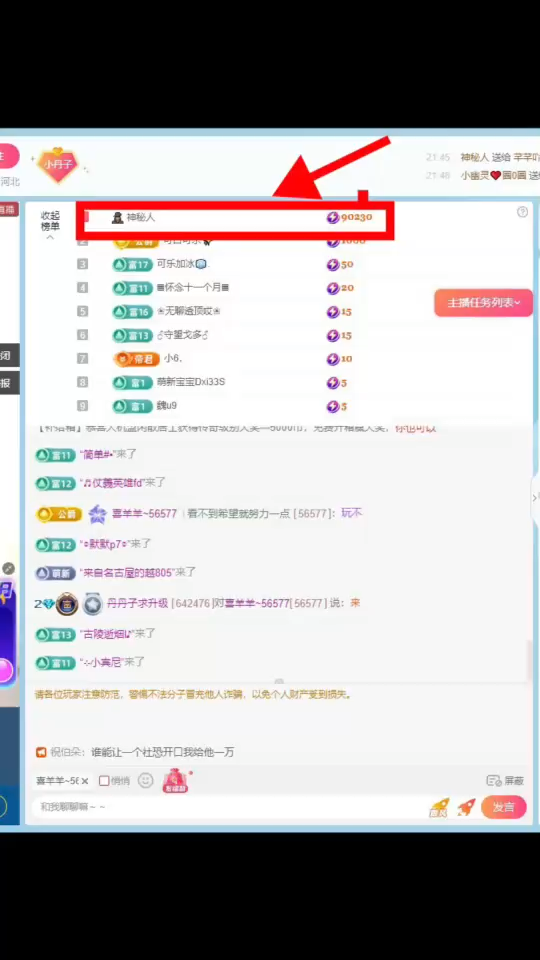The image size is (540, 960).
Task: Click the 神秘人 gift ticker at 21:45
Action: (x=483, y=157)
